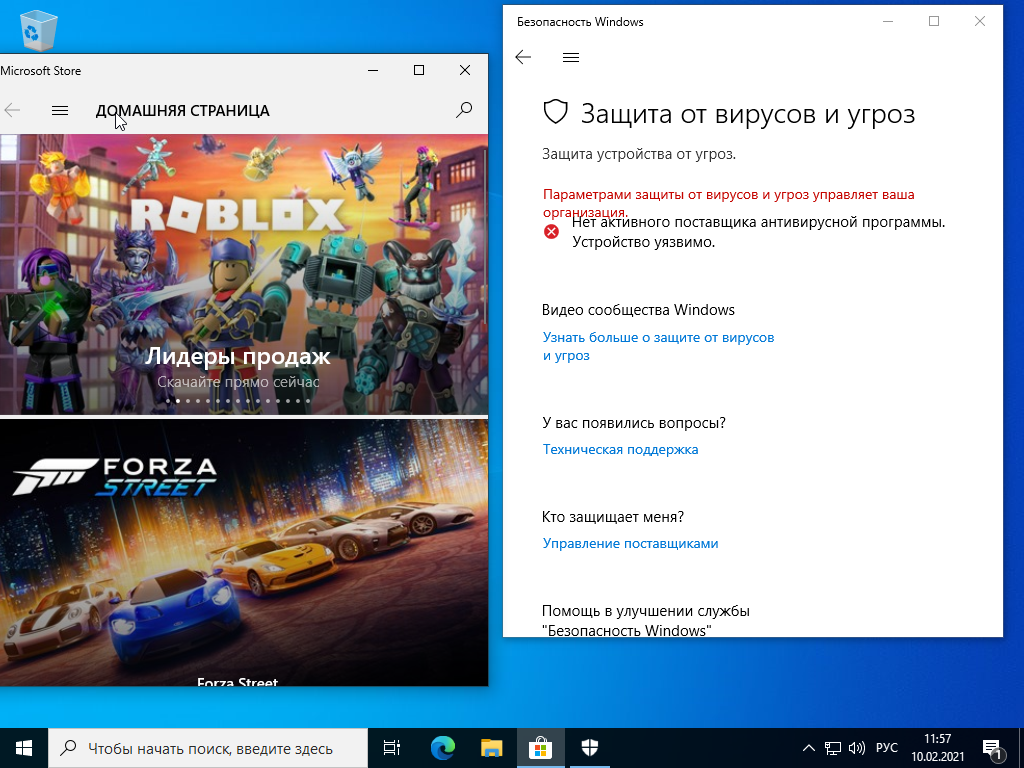The image size is (1024, 768).
Task: Open the Windows Security navigation menu icon
Action: [571, 57]
